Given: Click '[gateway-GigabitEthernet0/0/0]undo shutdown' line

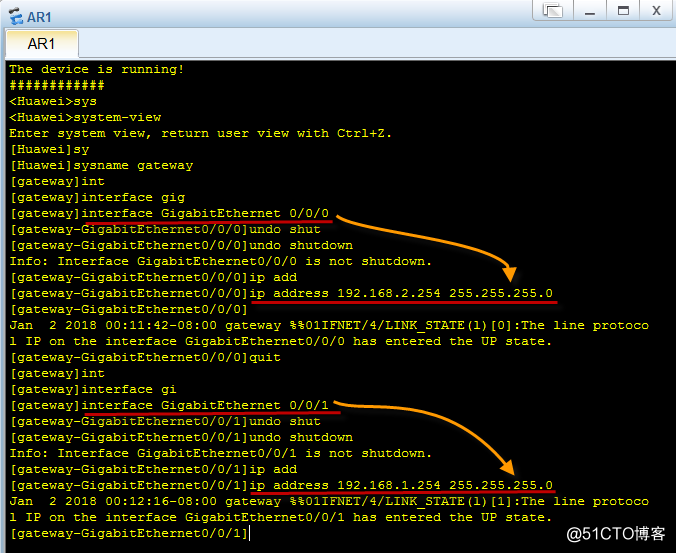Looking at the screenshot, I should tap(181, 245).
